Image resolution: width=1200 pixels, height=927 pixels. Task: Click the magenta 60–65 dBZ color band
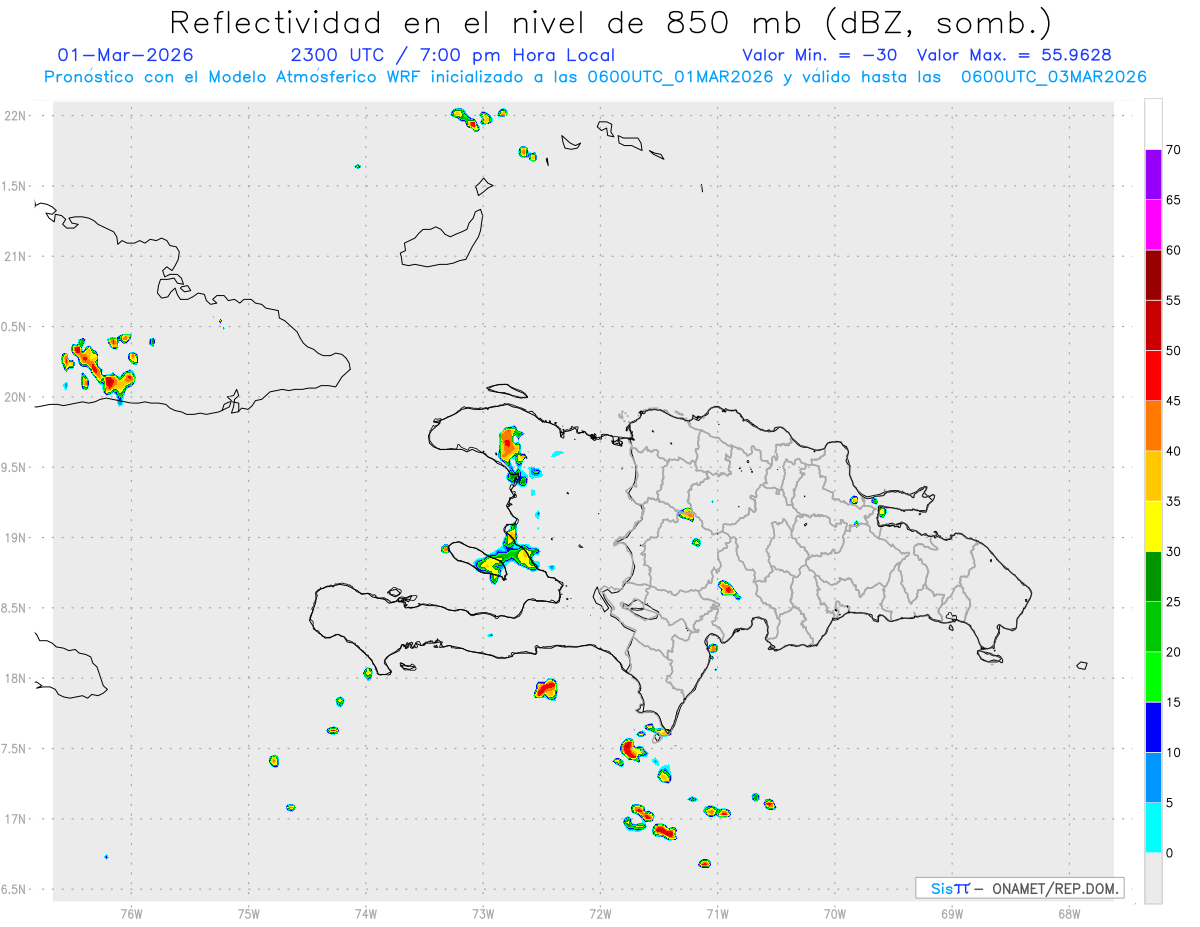1153,225
